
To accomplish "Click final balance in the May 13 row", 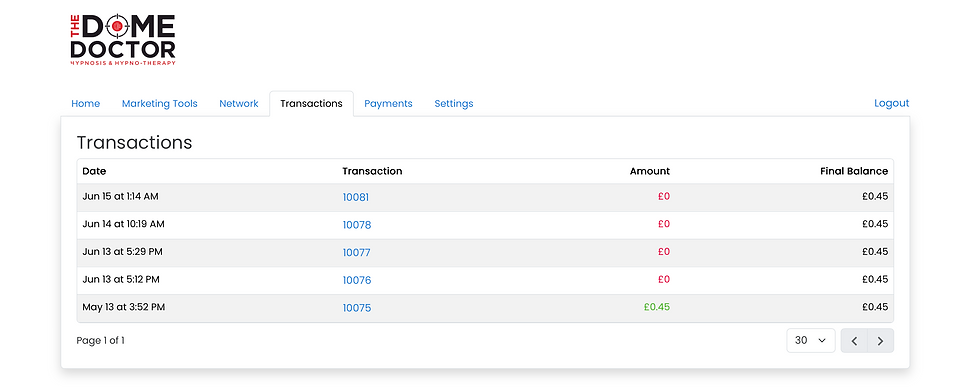I will pos(875,306).
